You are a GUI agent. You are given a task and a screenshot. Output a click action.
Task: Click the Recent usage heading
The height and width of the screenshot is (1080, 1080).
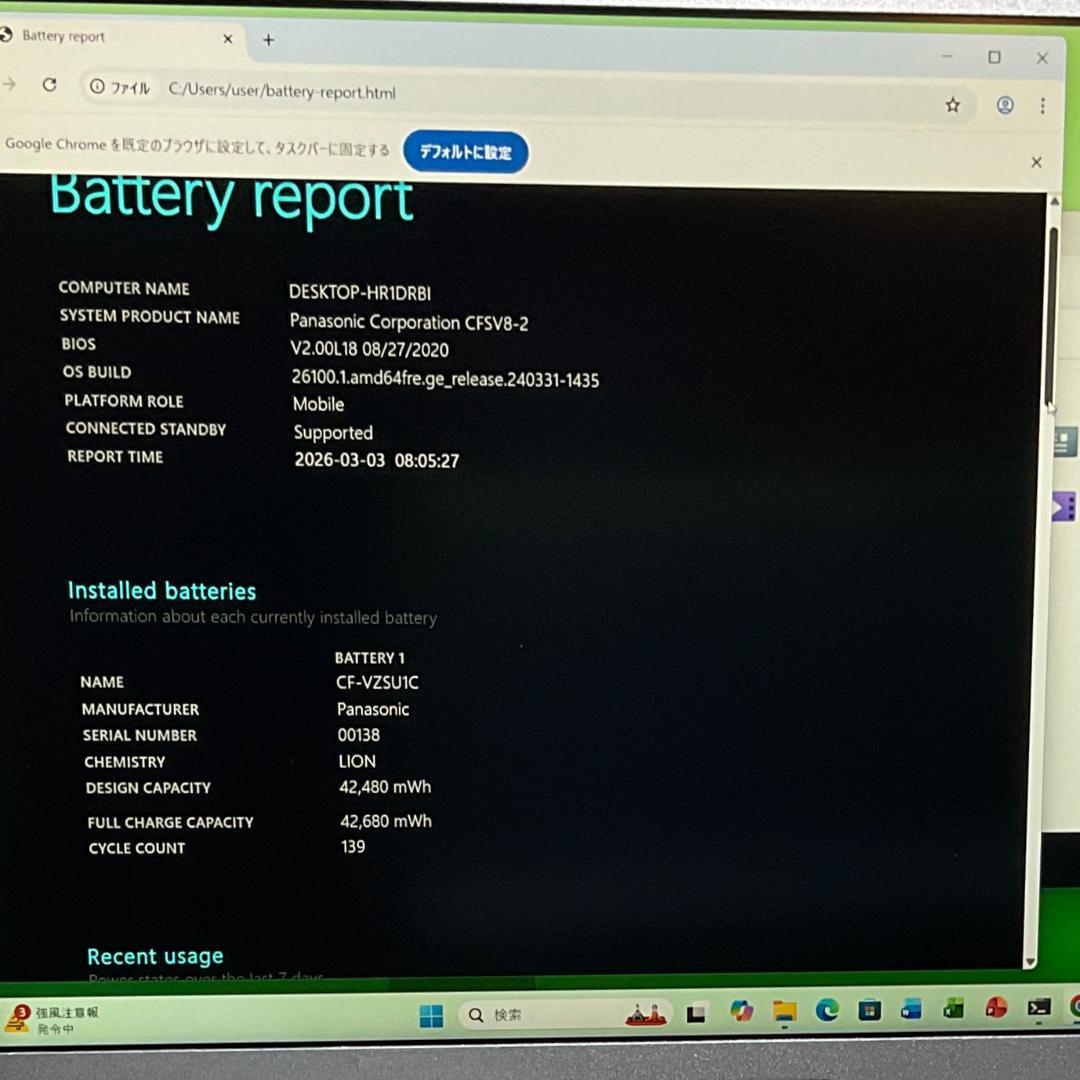[x=155, y=957]
